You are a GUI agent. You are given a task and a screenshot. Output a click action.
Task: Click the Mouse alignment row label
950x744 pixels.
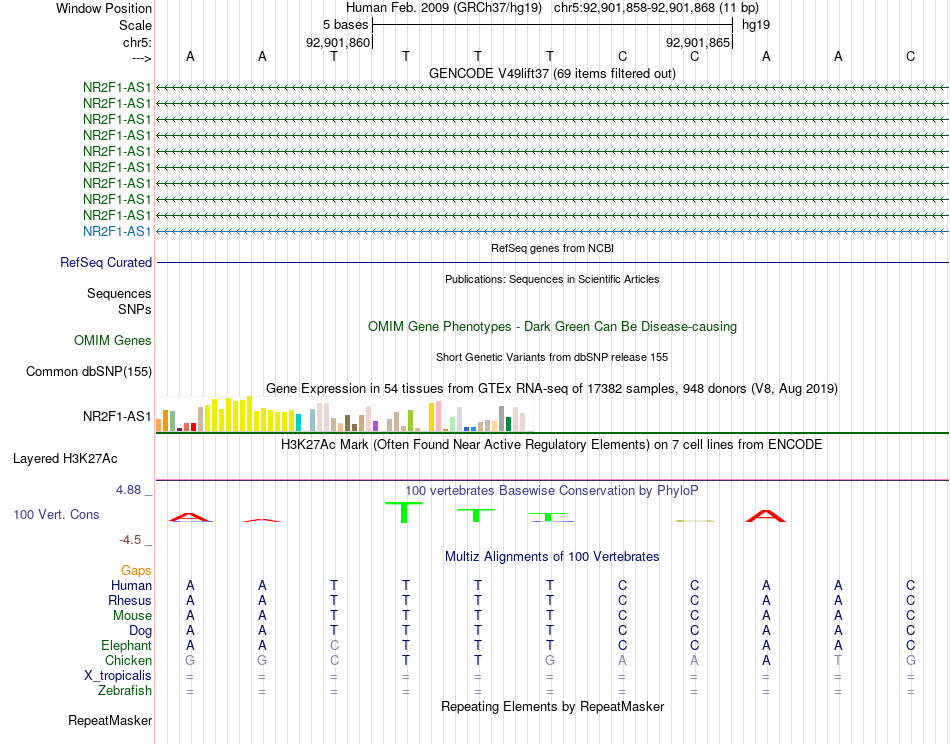tap(132, 616)
